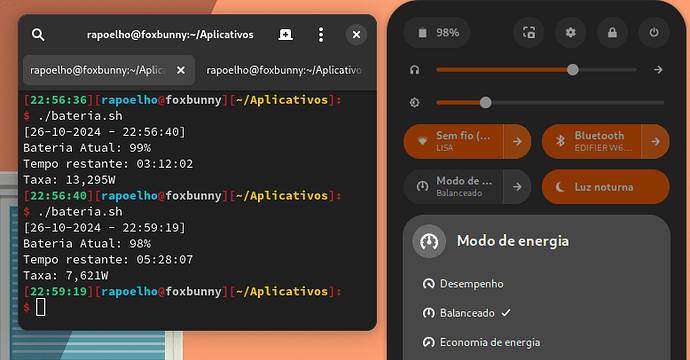690x360 pixels.
Task: Click the headphones volume icon
Action: [415, 70]
